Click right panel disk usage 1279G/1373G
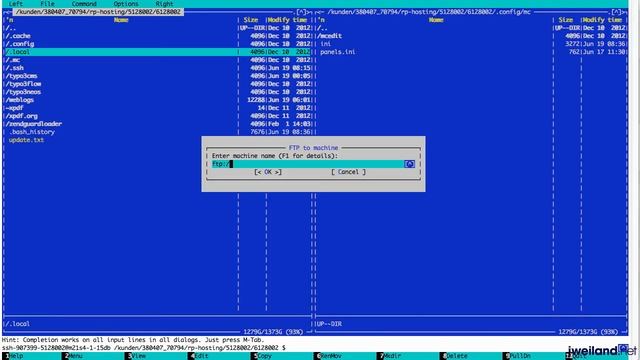The height and width of the screenshot is (360, 640). pos(588,332)
